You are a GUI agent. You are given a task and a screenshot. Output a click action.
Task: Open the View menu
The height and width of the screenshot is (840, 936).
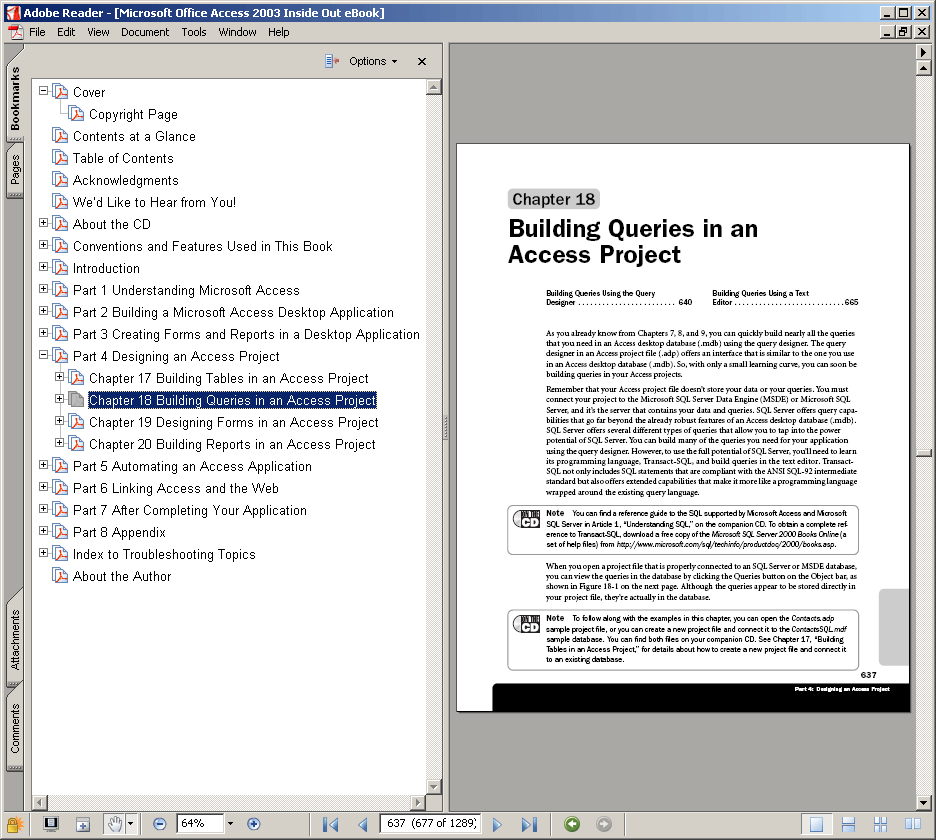tap(98, 32)
